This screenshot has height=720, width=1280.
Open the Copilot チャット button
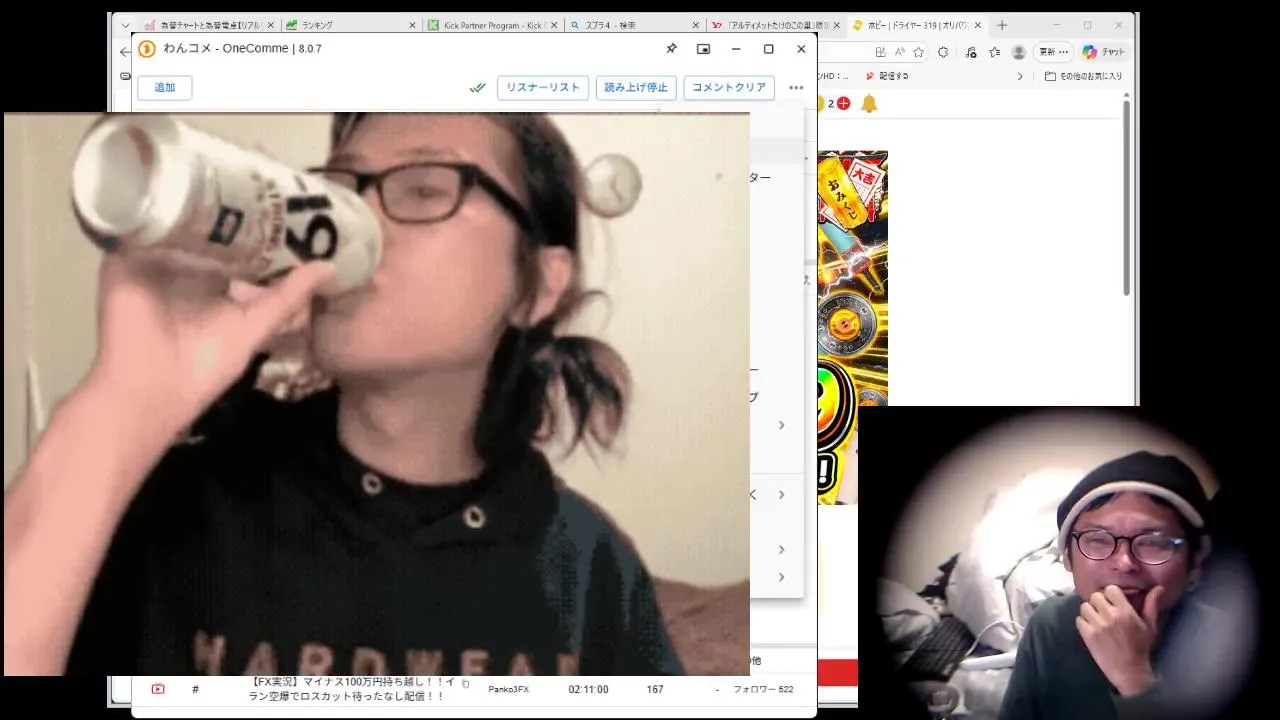1104,52
